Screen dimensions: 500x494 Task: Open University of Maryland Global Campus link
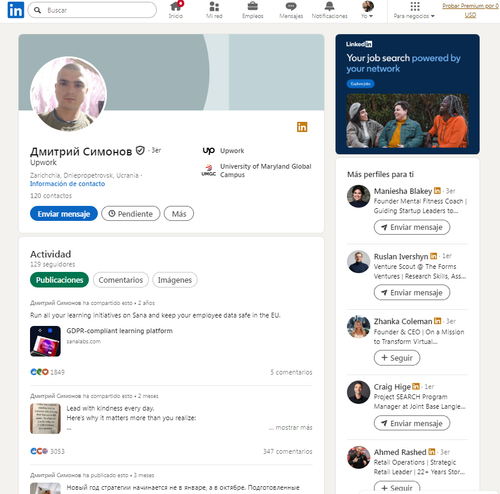[x=265, y=170]
